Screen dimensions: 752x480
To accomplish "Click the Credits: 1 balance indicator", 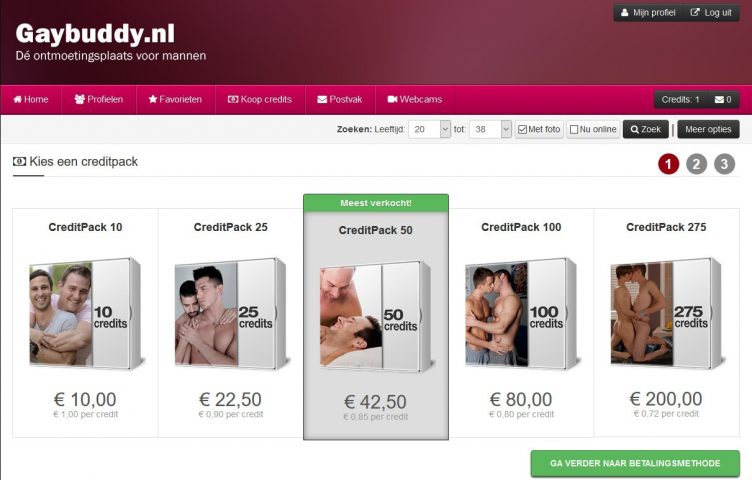I will (x=681, y=100).
